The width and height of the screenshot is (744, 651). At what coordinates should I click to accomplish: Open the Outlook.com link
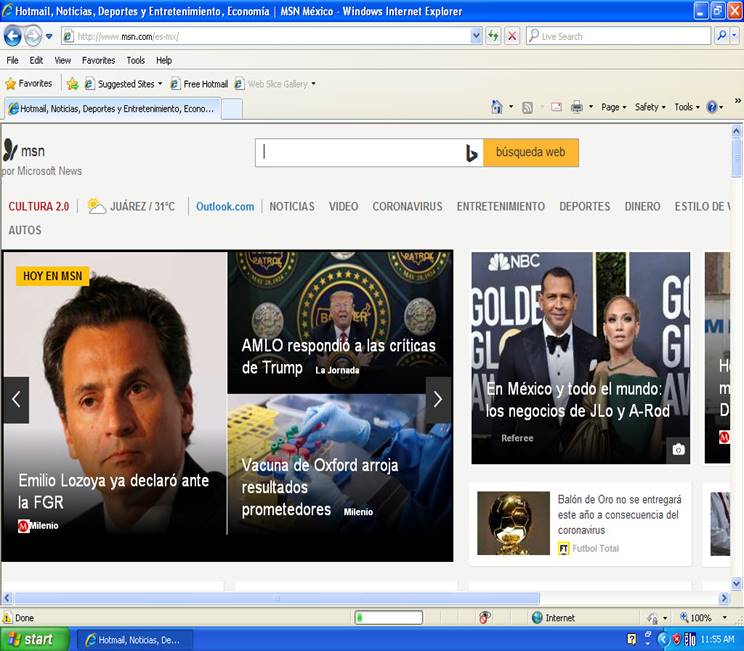(225, 206)
